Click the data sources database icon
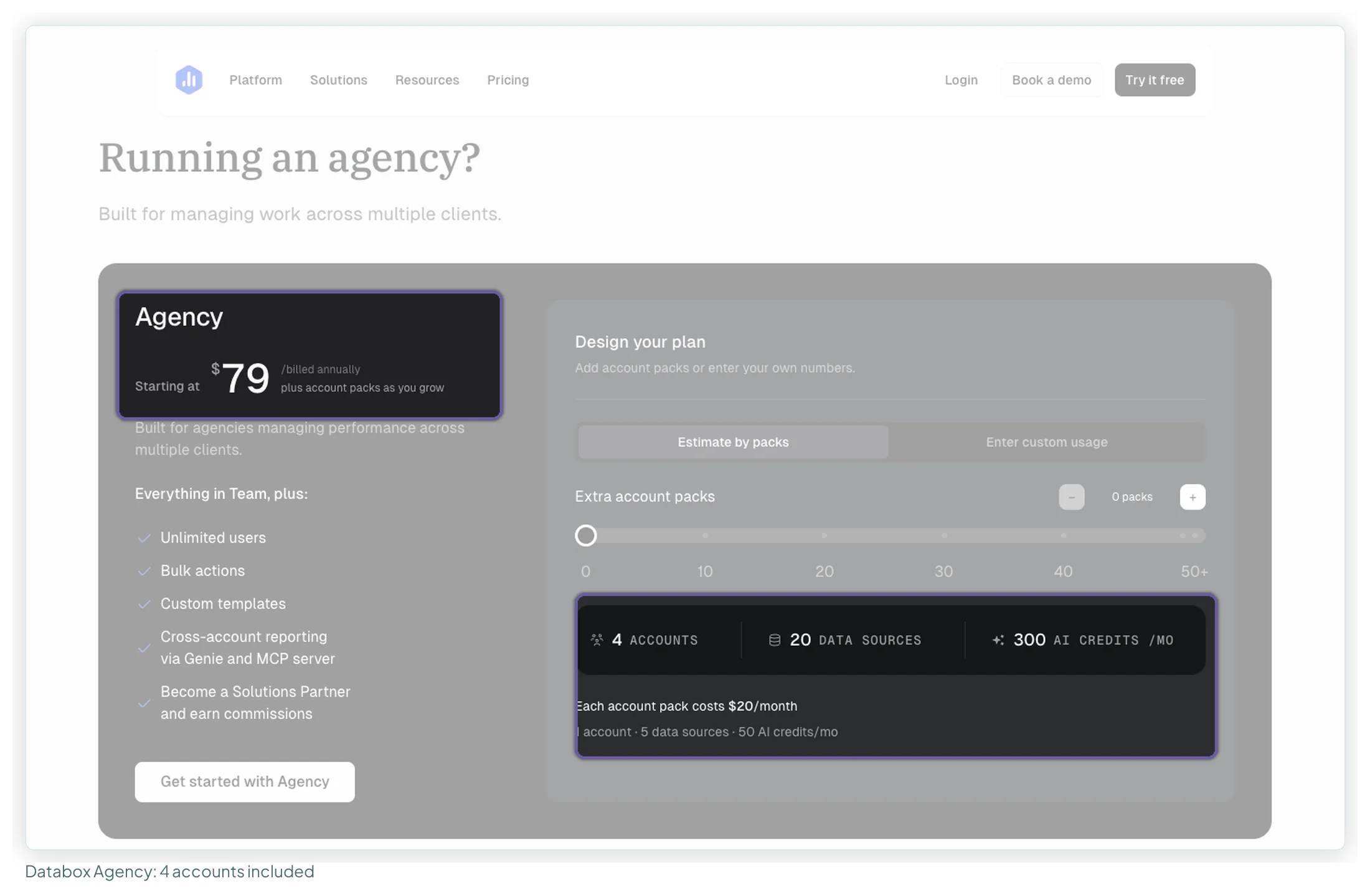Viewport: 1370px width, 896px height. pos(775,640)
